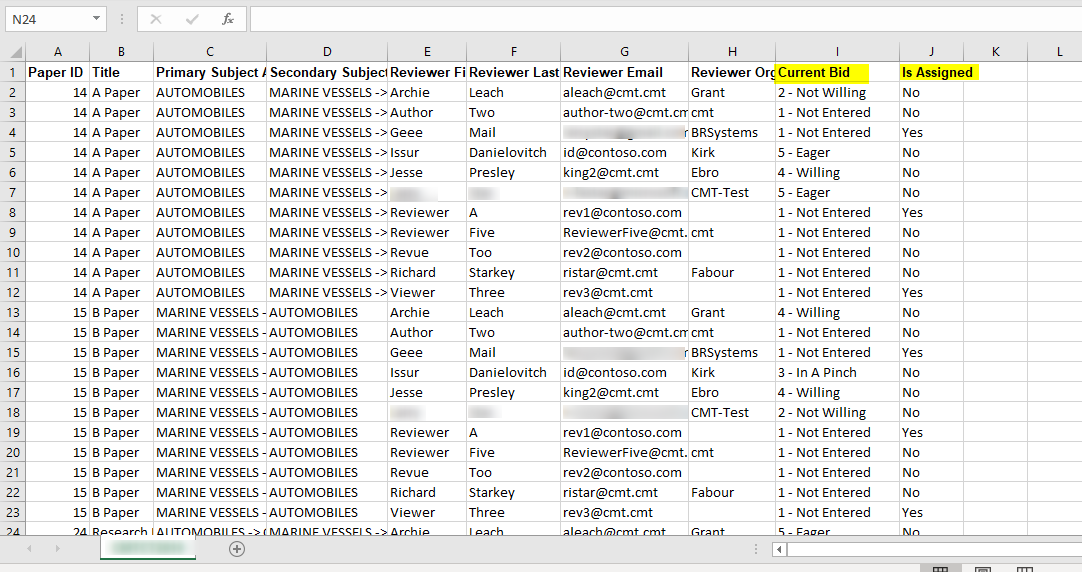Select column I header
This screenshot has width=1082, height=572.
click(x=836, y=51)
